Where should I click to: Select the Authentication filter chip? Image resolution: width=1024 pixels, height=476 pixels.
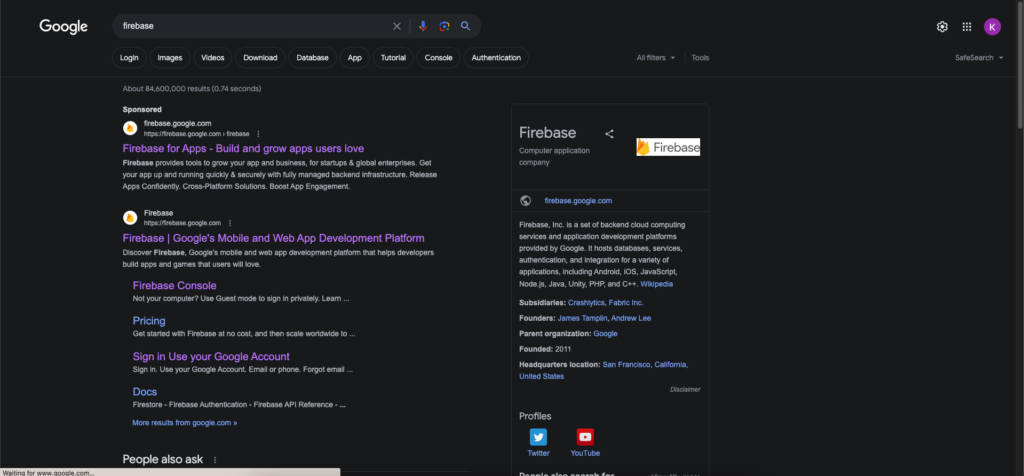tap(496, 57)
